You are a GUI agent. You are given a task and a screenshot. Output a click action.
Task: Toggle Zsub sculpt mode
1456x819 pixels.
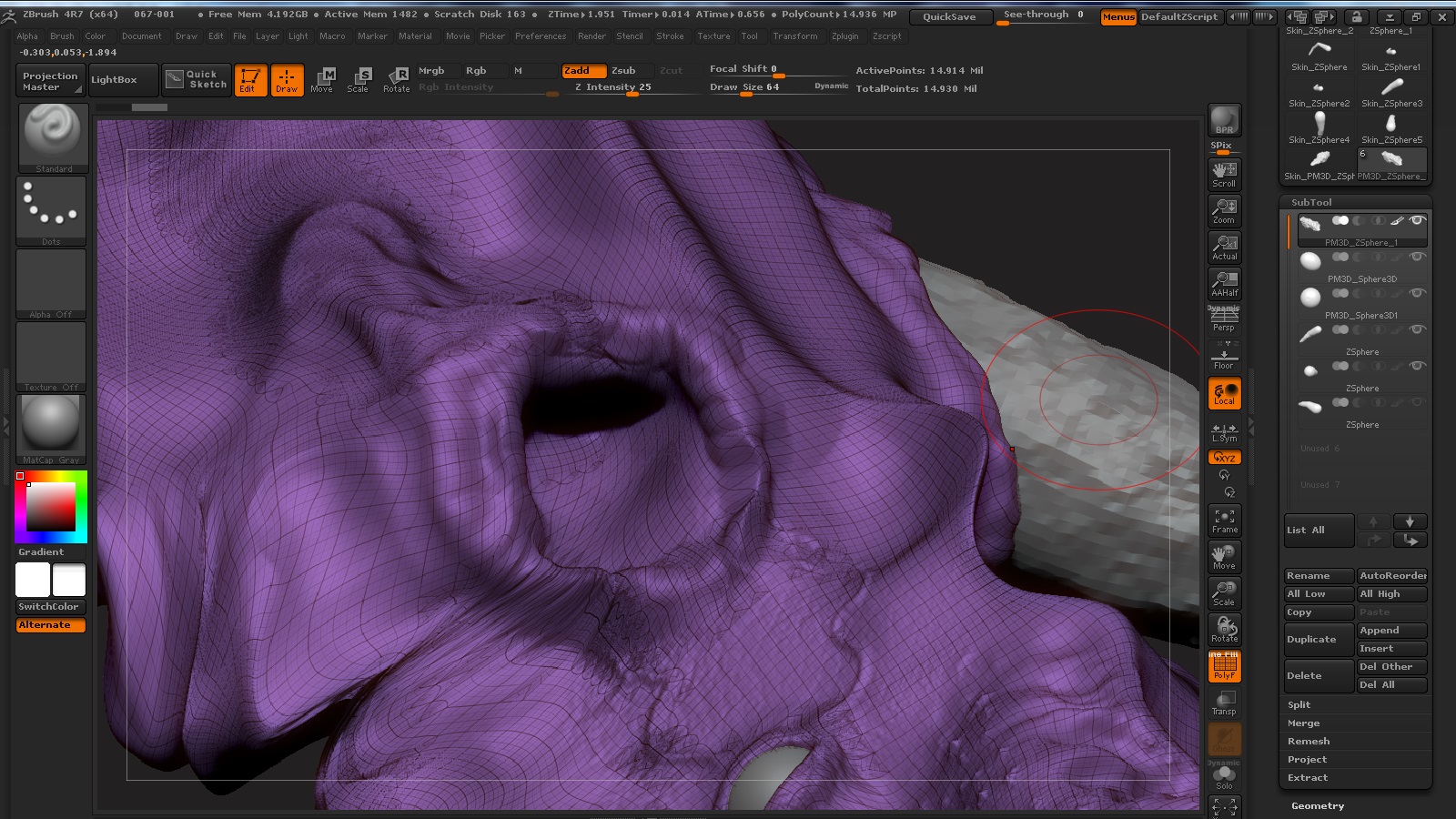pyautogui.click(x=629, y=70)
